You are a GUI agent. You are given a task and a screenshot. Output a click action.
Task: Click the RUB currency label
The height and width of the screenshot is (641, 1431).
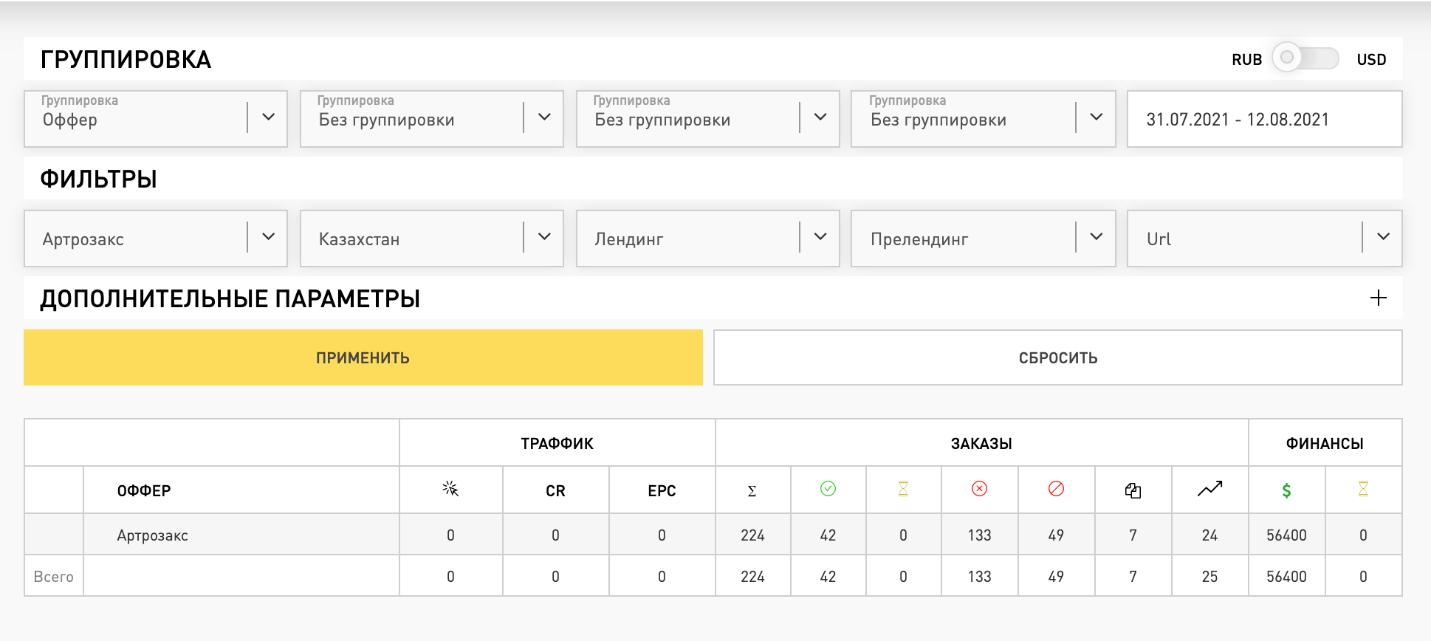1247,59
